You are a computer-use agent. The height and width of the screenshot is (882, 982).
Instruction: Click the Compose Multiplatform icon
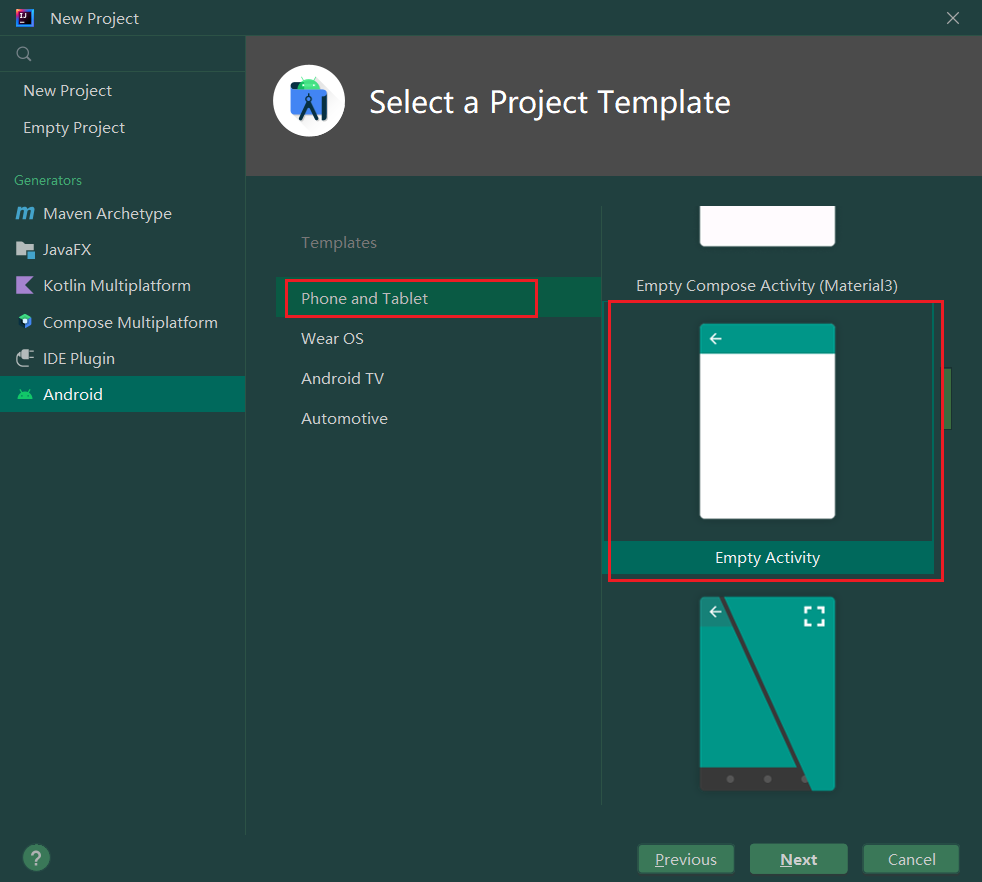click(x=25, y=322)
